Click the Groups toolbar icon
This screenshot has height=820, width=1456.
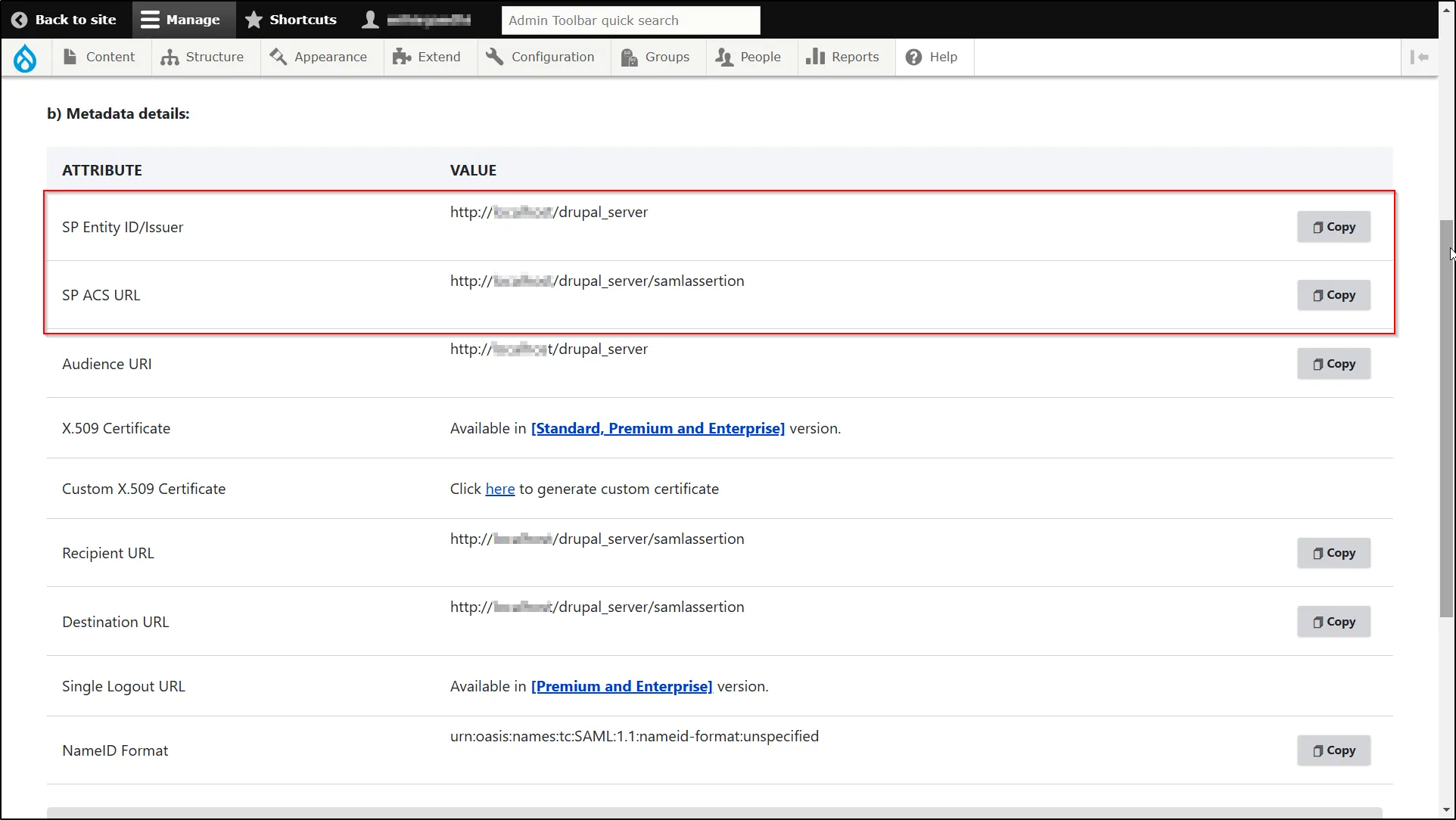[x=654, y=57]
